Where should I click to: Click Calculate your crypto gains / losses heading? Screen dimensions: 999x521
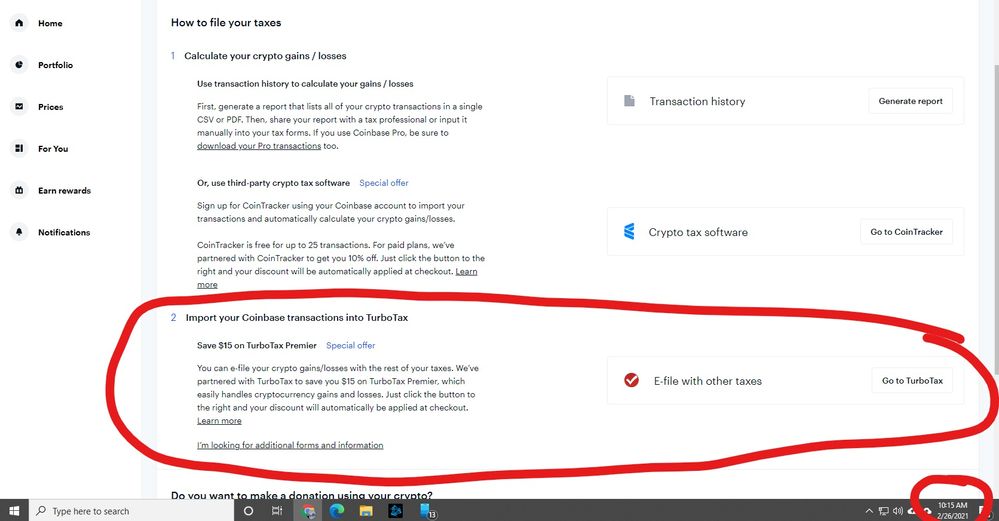point(265,56)
